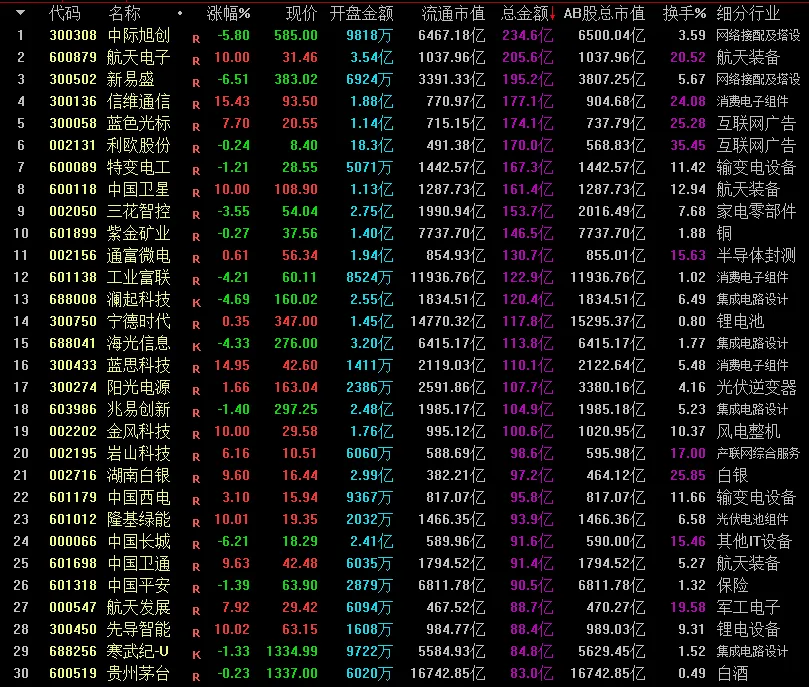
Task: Click industry 半导体封测 cell
Action: click(x=756, y=255)
